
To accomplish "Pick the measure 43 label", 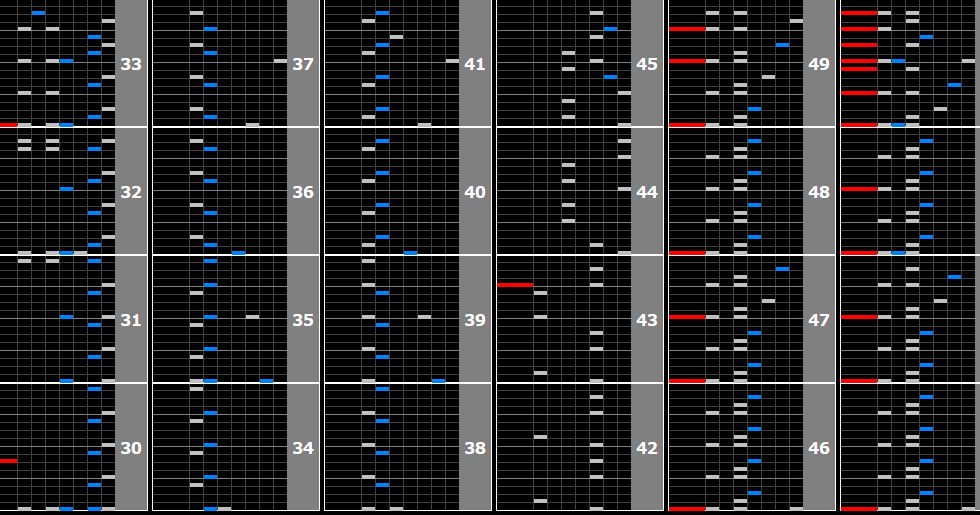I will [647, 320].
